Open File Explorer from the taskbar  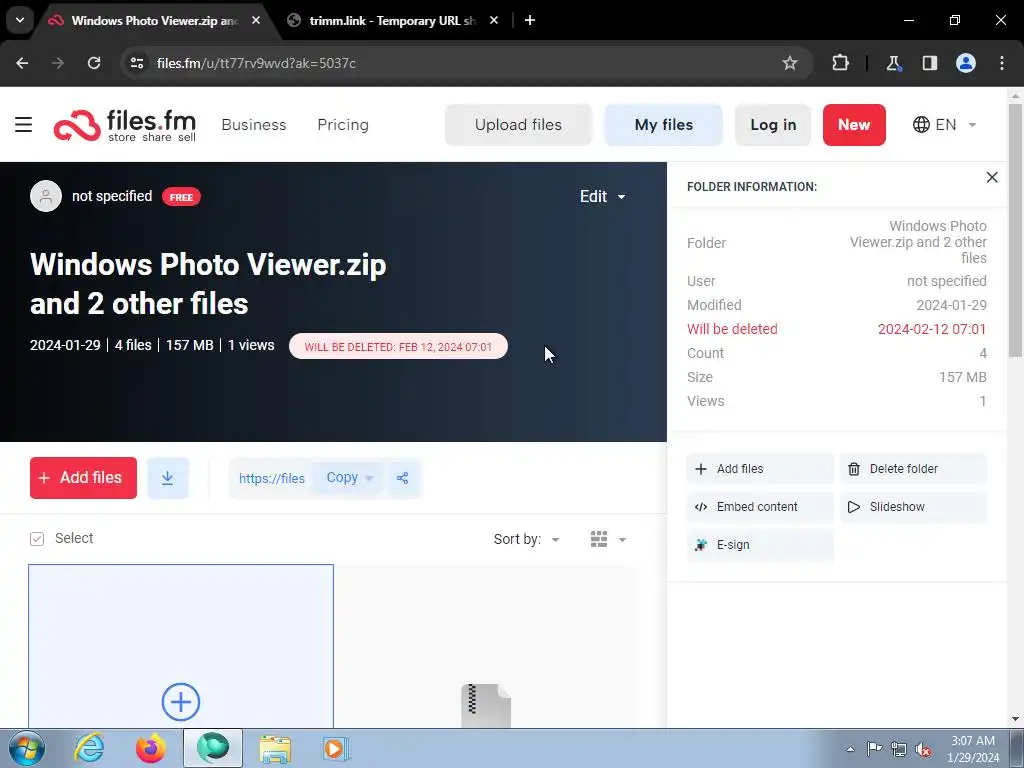275,748
